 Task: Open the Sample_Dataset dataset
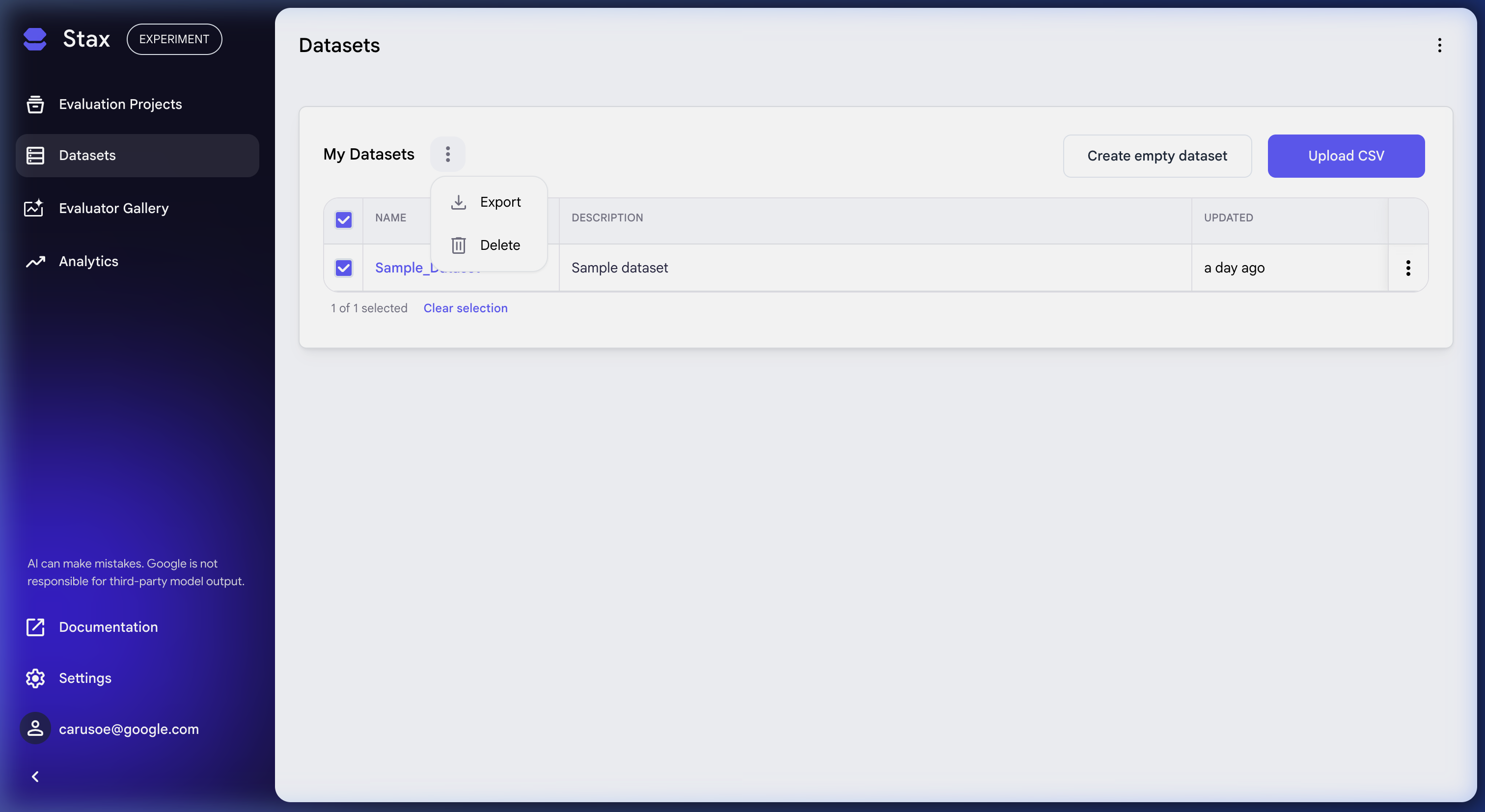tap(404, 268)
